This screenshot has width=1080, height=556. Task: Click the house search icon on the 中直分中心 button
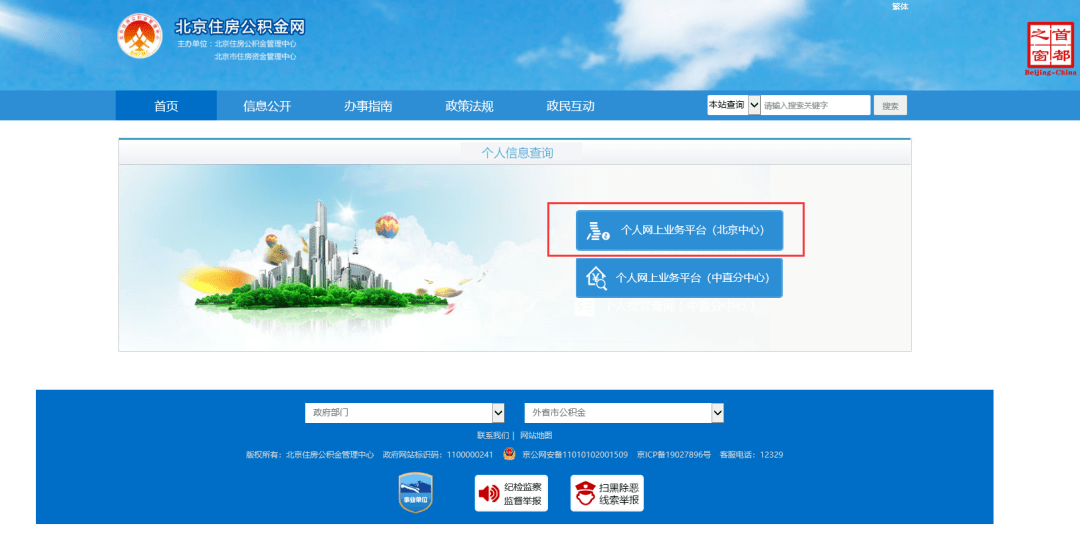coord(596,278)
